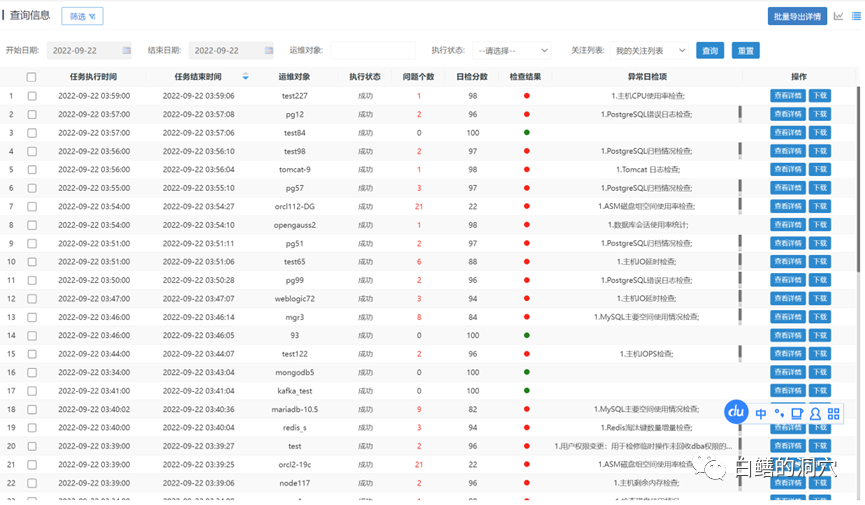Click the input method user account icon
Image resolution: width=865 pixels, height=505 pixels.
coord(815,413)
